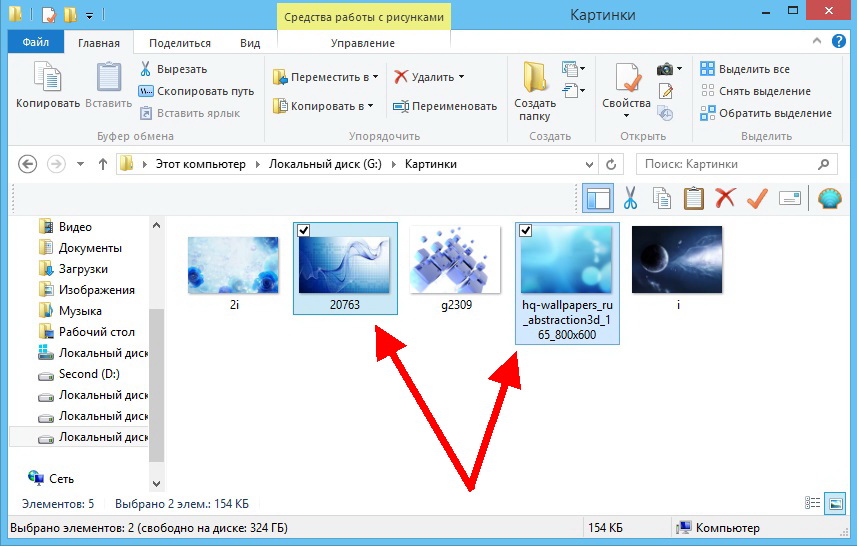Image resolution: width=857 pixels, height=546 pixels.
Task: Click the search magnifier icon
Action: [823, 164]
